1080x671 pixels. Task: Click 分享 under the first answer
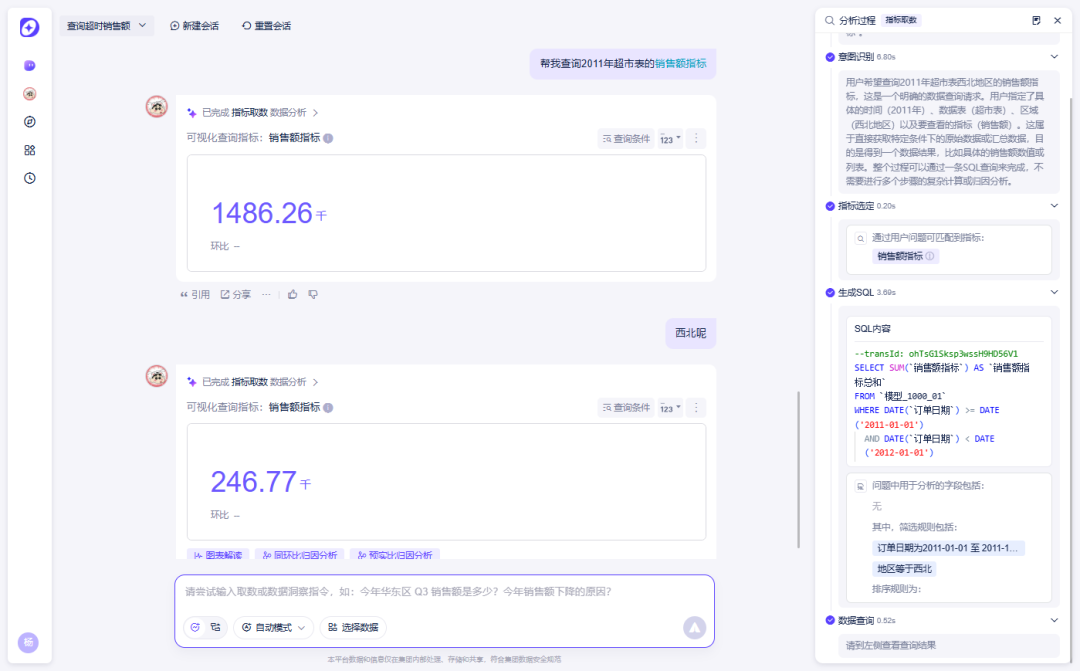pyautogui.click(x=236, y=294)
